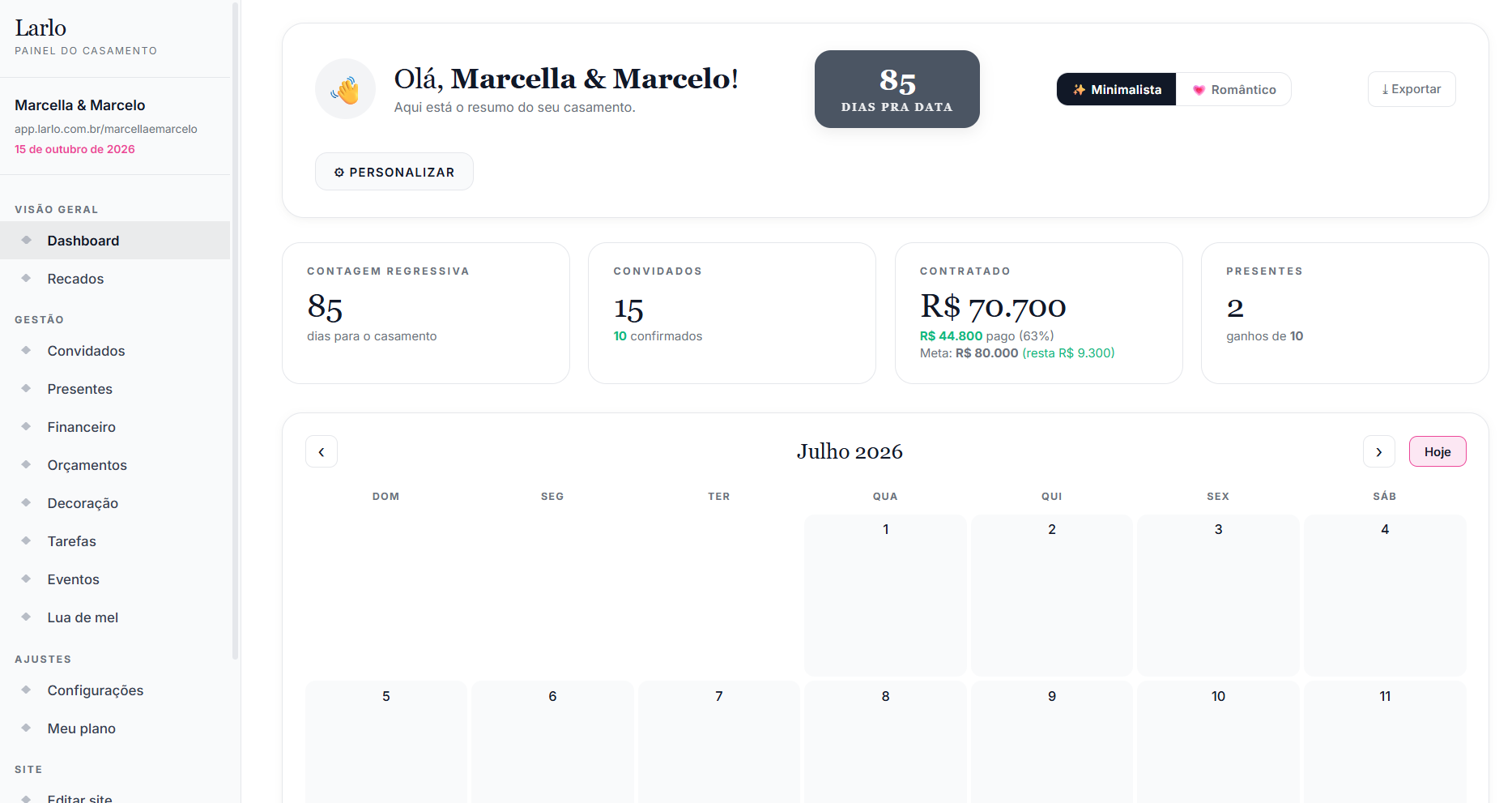Select July 5 in the calendar
The image size is (1512, 803).
pos(386,741)
